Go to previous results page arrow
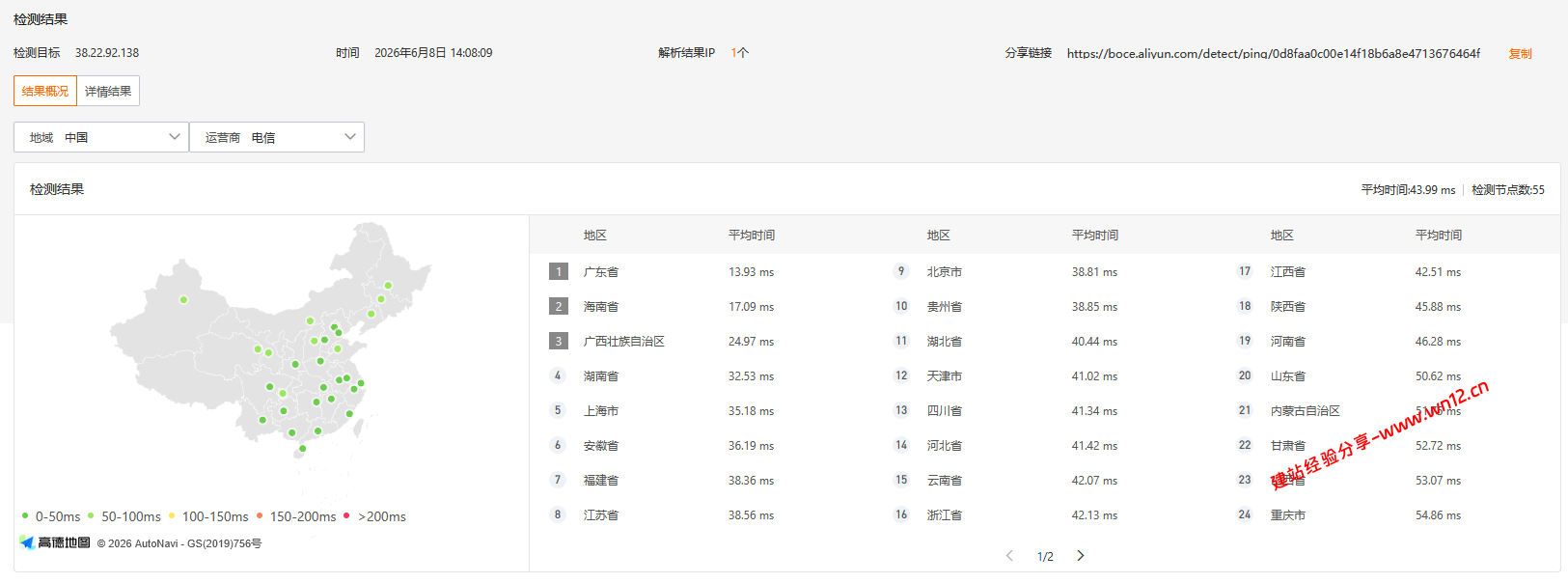 tap(1009, 556)
